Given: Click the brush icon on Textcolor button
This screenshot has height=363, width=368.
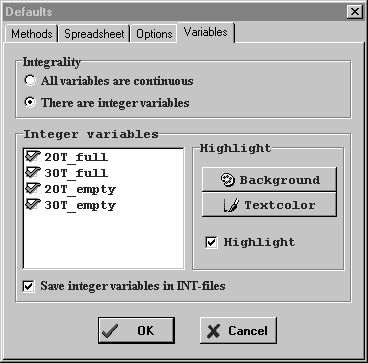Looking at the screenshot, I should click(x=231, y=205).
